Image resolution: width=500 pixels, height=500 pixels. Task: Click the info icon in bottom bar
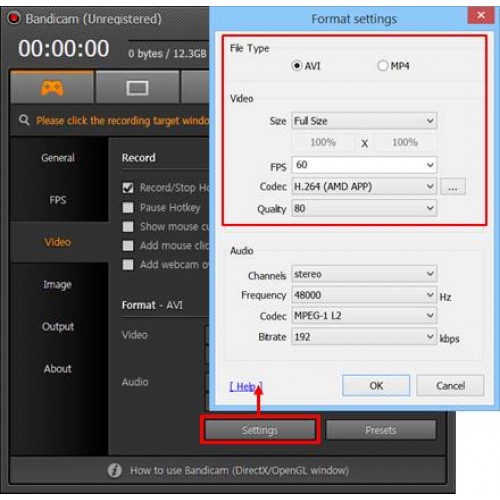click(x=115, y=470)
